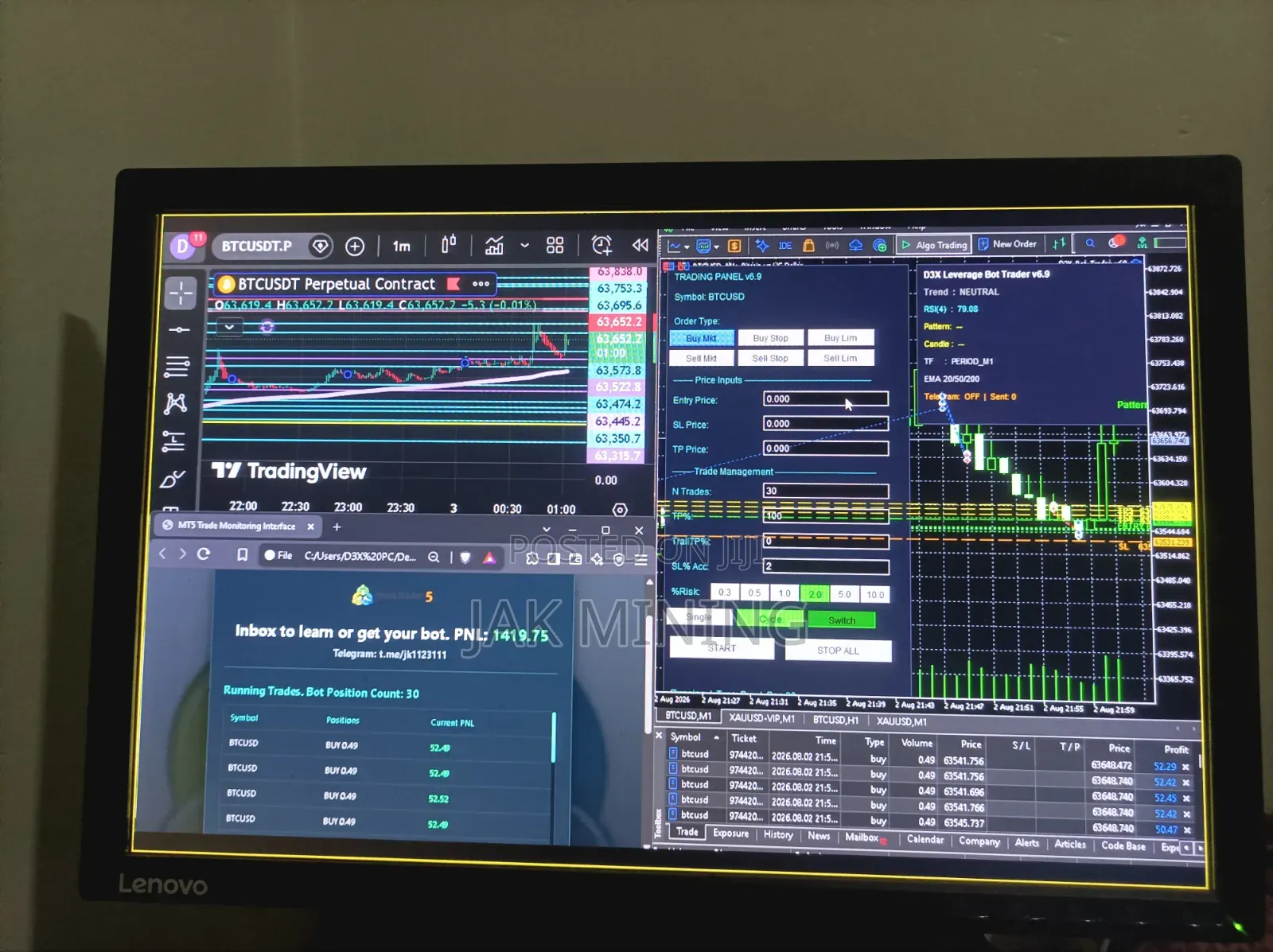Select Sell Stop order type

pos(770,359)
